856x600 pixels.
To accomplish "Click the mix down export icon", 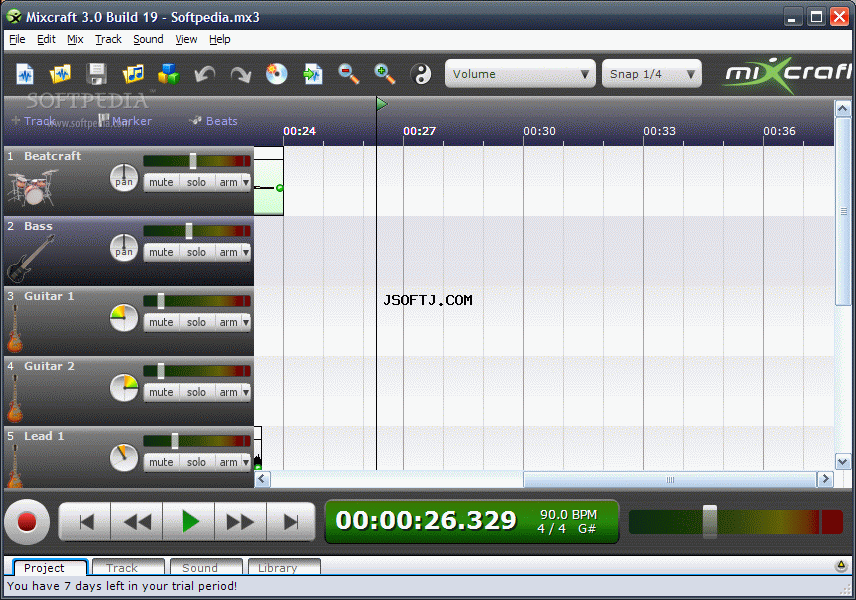I will [x=313, y=74].
